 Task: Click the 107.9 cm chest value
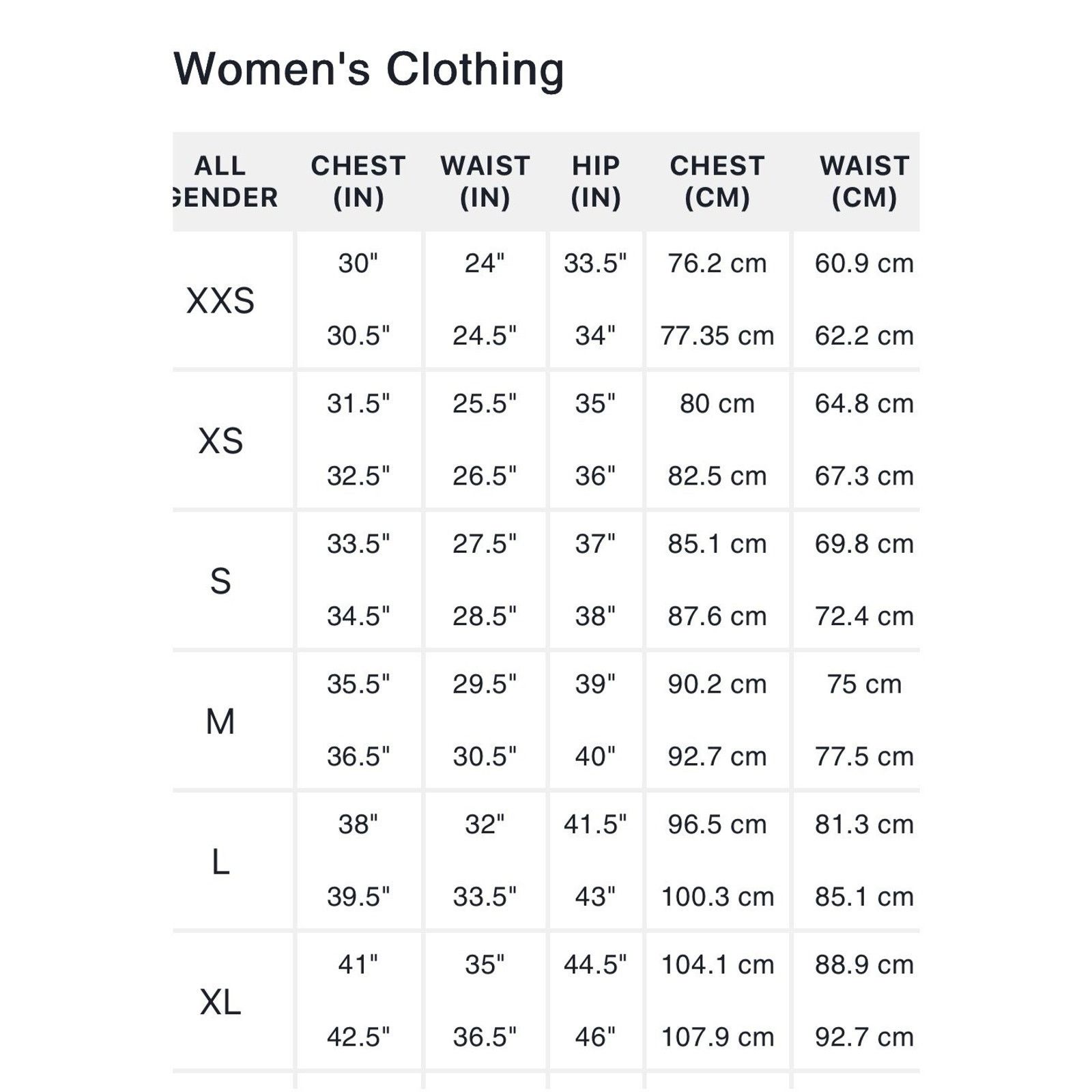coord(717,1037)
